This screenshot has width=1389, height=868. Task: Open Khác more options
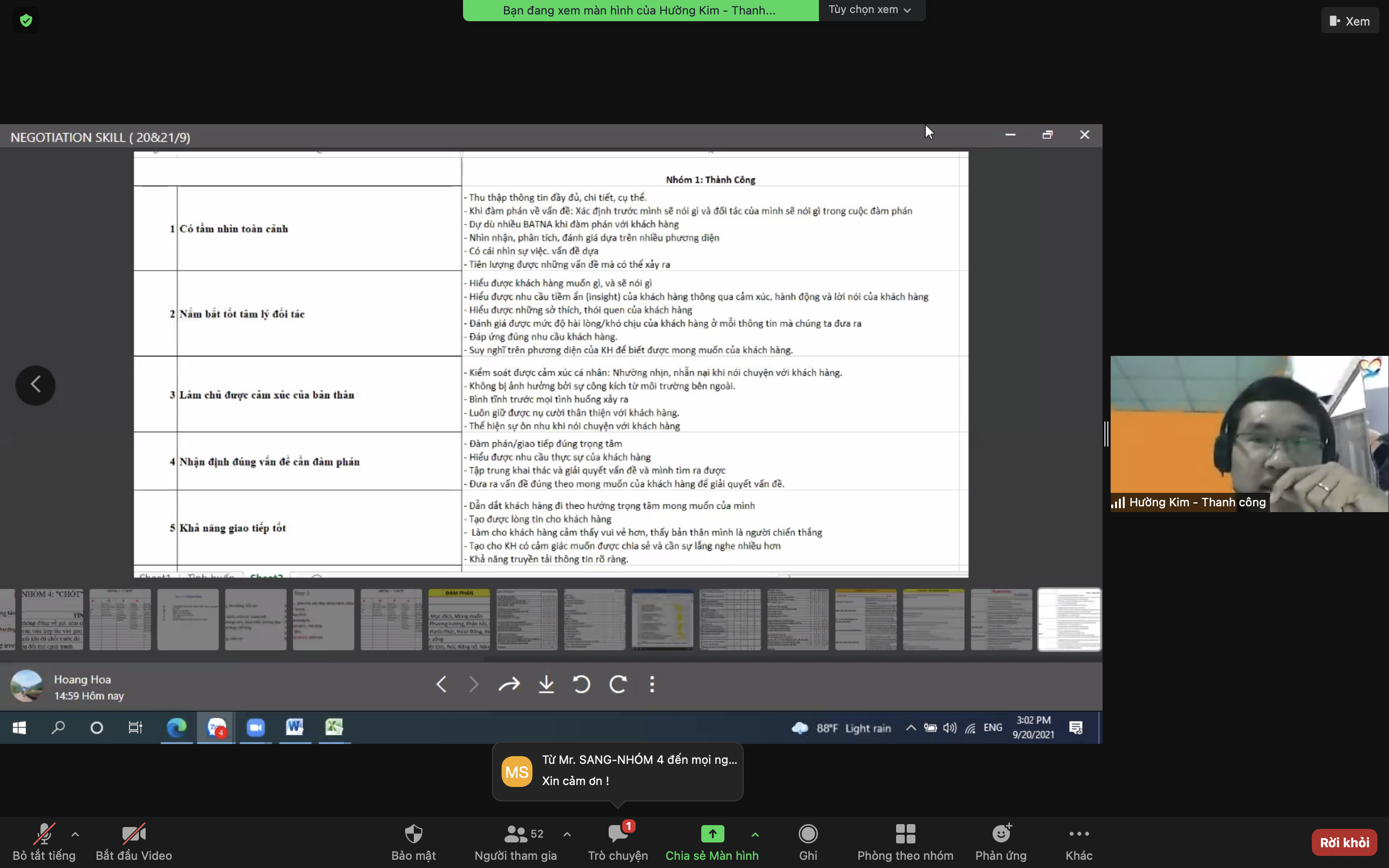(x=1079, y=841)
